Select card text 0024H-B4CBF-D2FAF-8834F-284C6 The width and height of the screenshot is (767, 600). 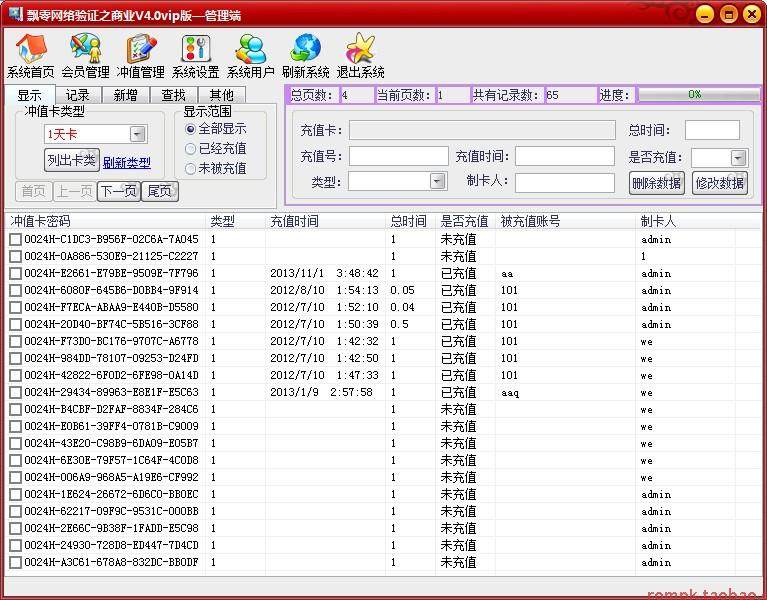[x=112, y=409]
